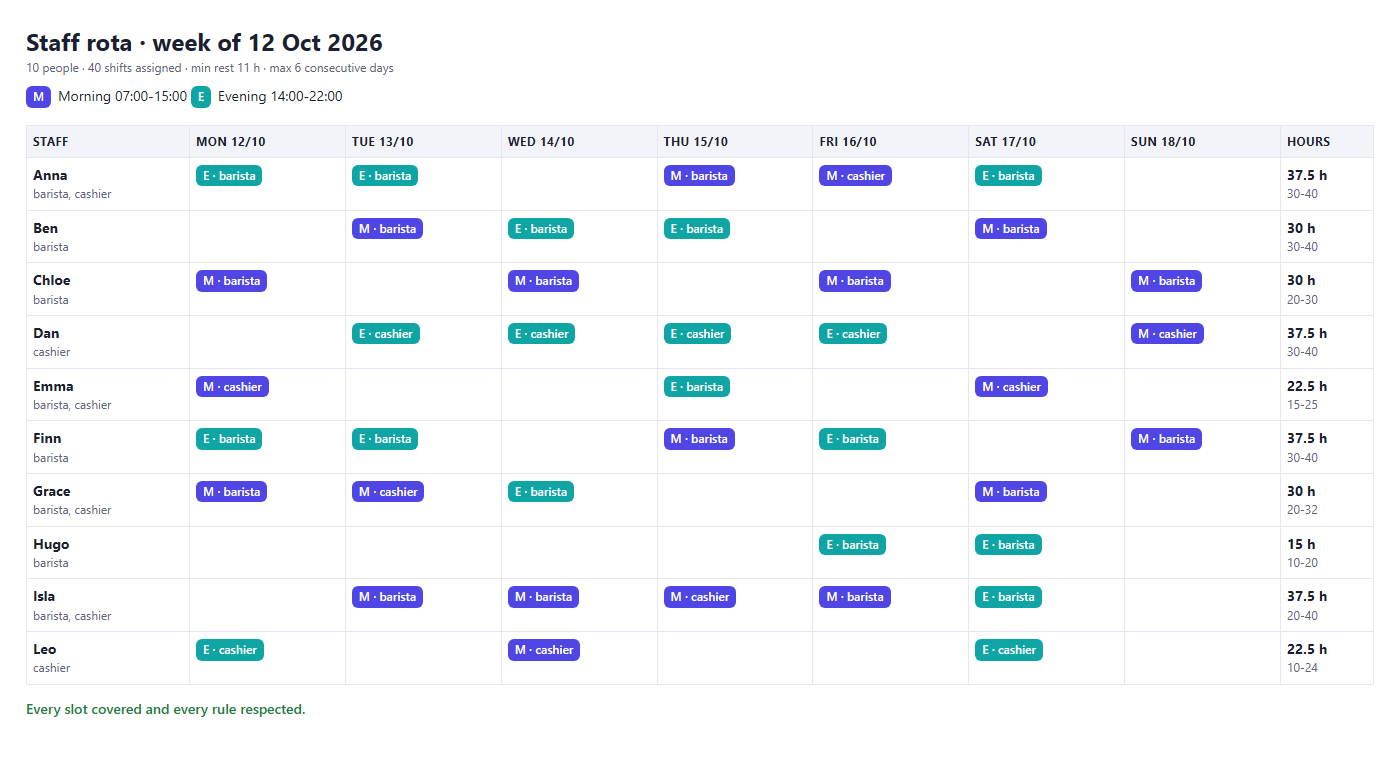This screenshot has width=1400, height=760.
Task: Click the MON 12/10 column header
Action: (267, 142)
